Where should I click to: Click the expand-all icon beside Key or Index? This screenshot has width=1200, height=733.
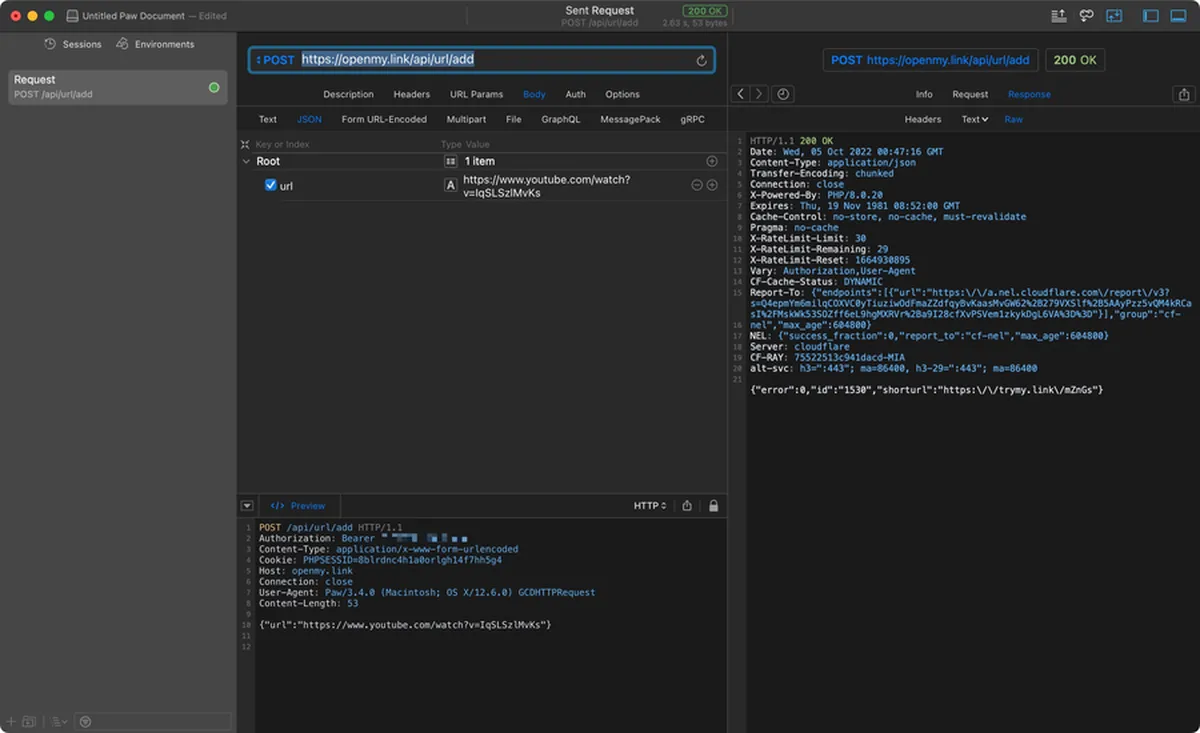coord(245,144)
